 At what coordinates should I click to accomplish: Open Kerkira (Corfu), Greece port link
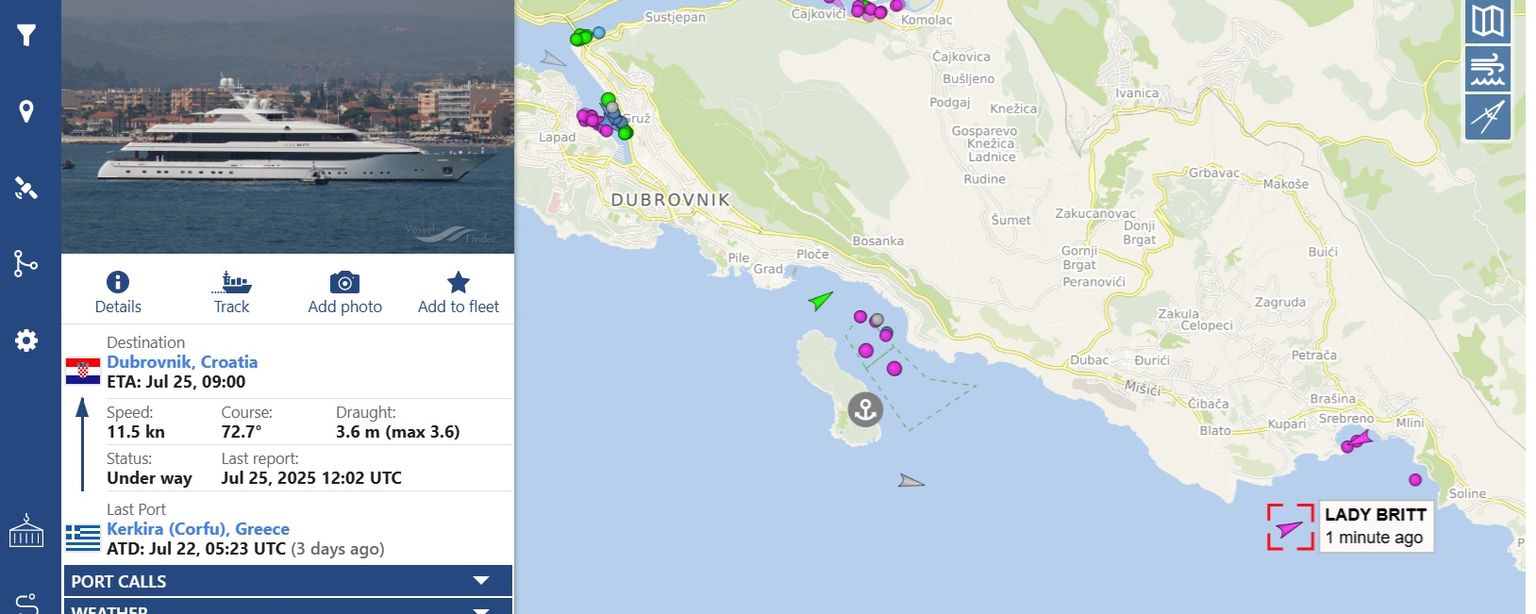pos(198,529)
